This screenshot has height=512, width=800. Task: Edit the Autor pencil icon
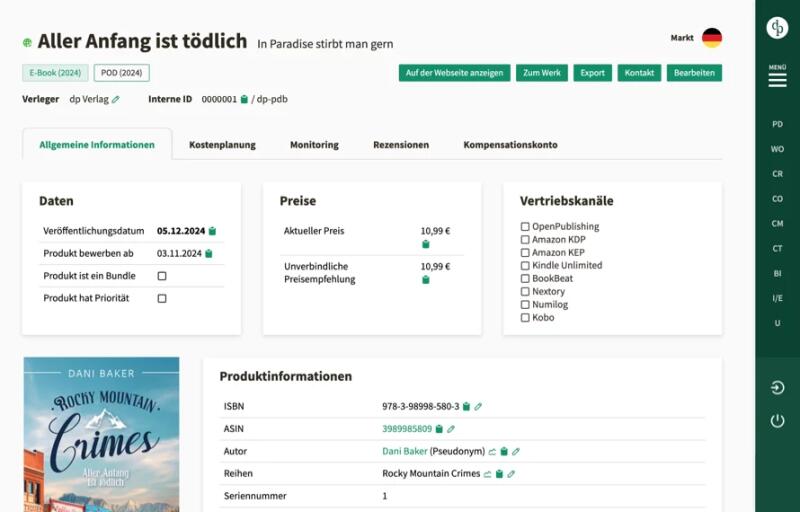(x=516, y=451)
